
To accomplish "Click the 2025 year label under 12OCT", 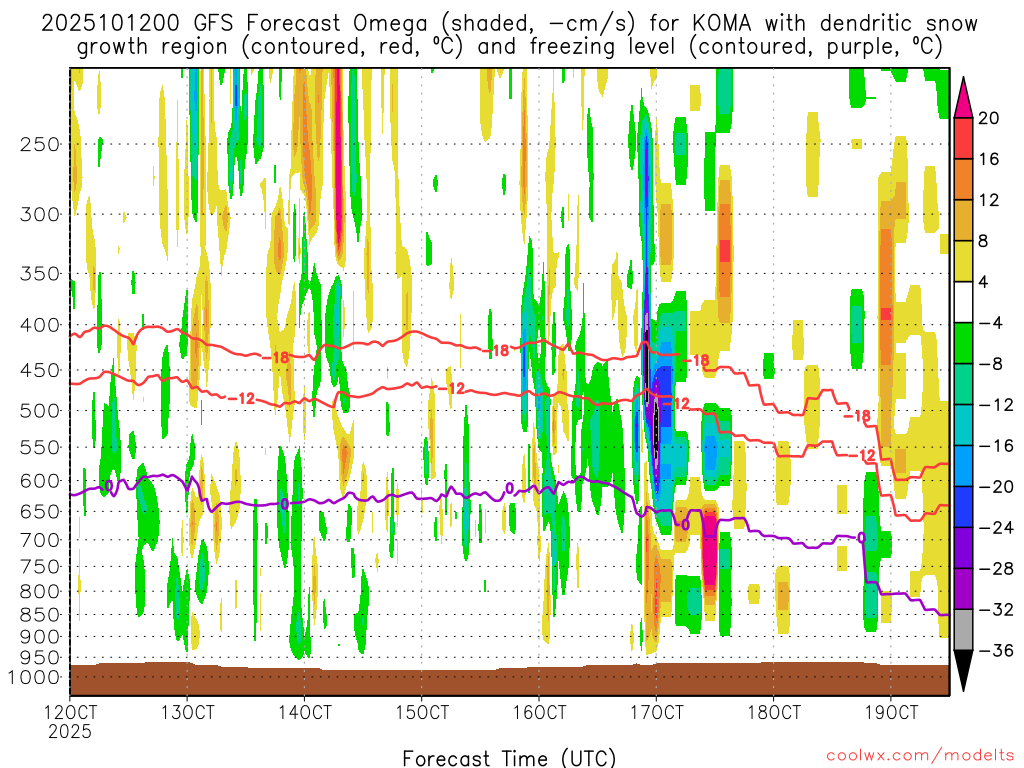I will click(x=70, y=731).
